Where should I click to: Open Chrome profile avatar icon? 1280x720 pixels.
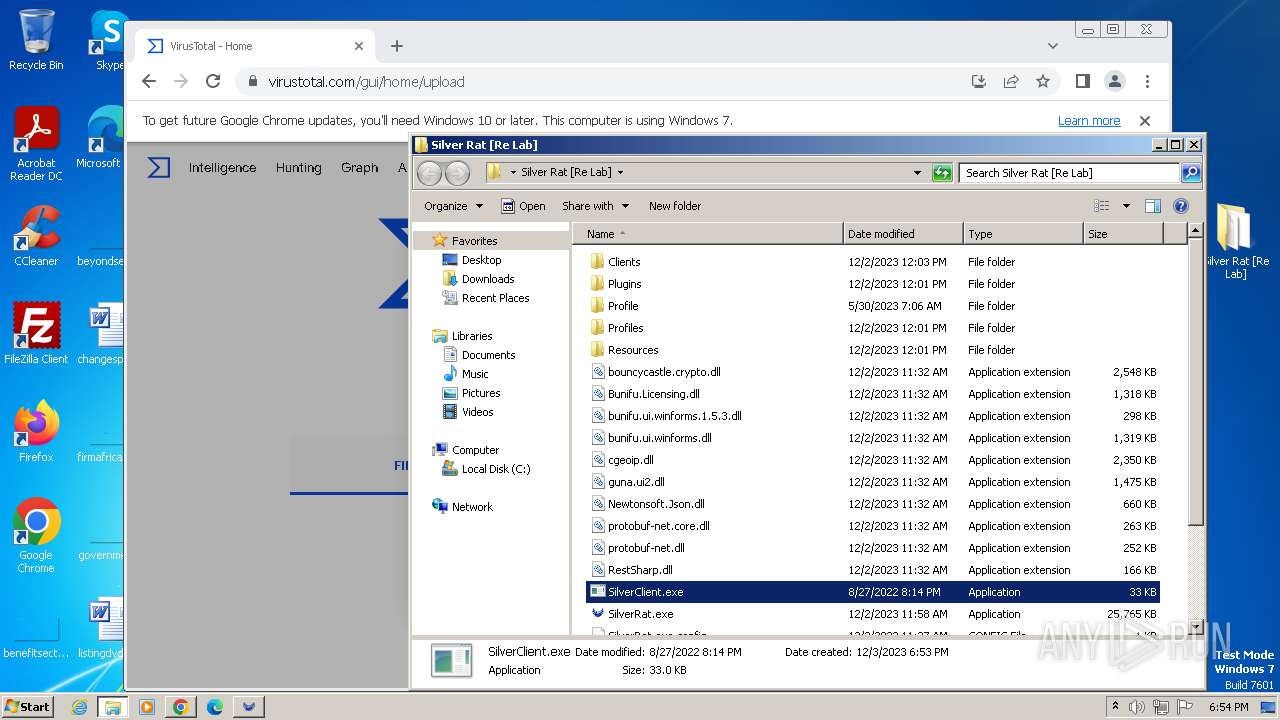[1115, 82]
